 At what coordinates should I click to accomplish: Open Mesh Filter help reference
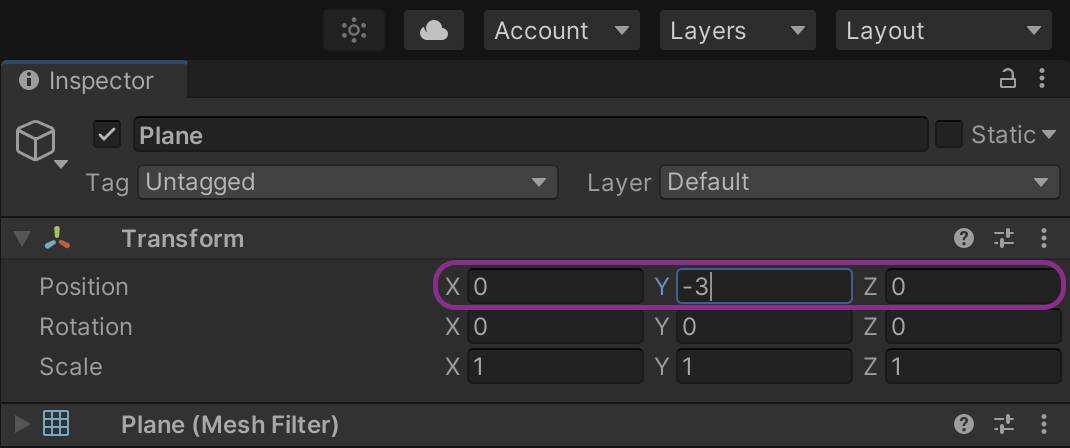click(964, 424)
